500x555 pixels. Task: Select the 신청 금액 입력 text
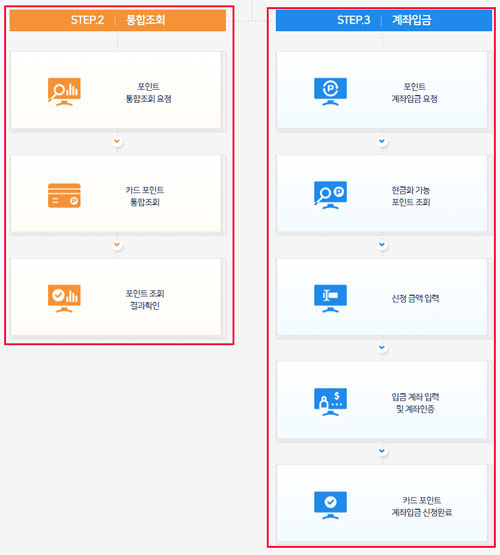[415, 298]
